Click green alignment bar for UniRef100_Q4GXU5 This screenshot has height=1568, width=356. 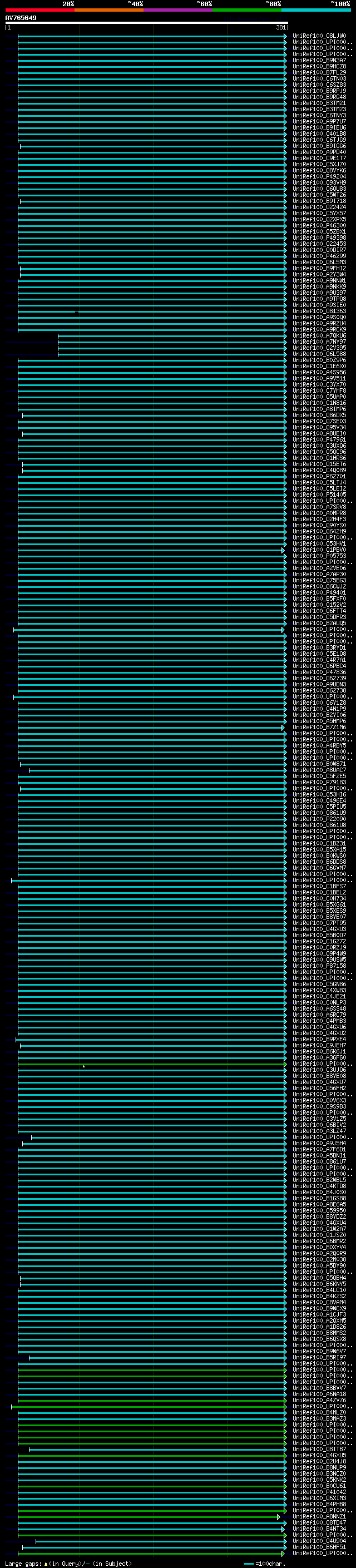(152, 1456)
